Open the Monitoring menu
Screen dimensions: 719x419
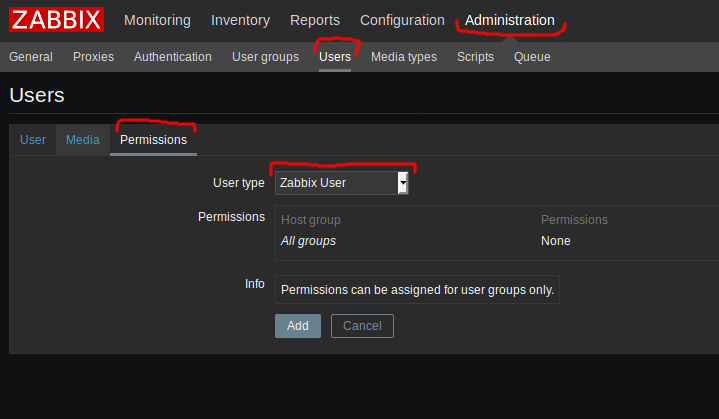click(x=158, y=20)
